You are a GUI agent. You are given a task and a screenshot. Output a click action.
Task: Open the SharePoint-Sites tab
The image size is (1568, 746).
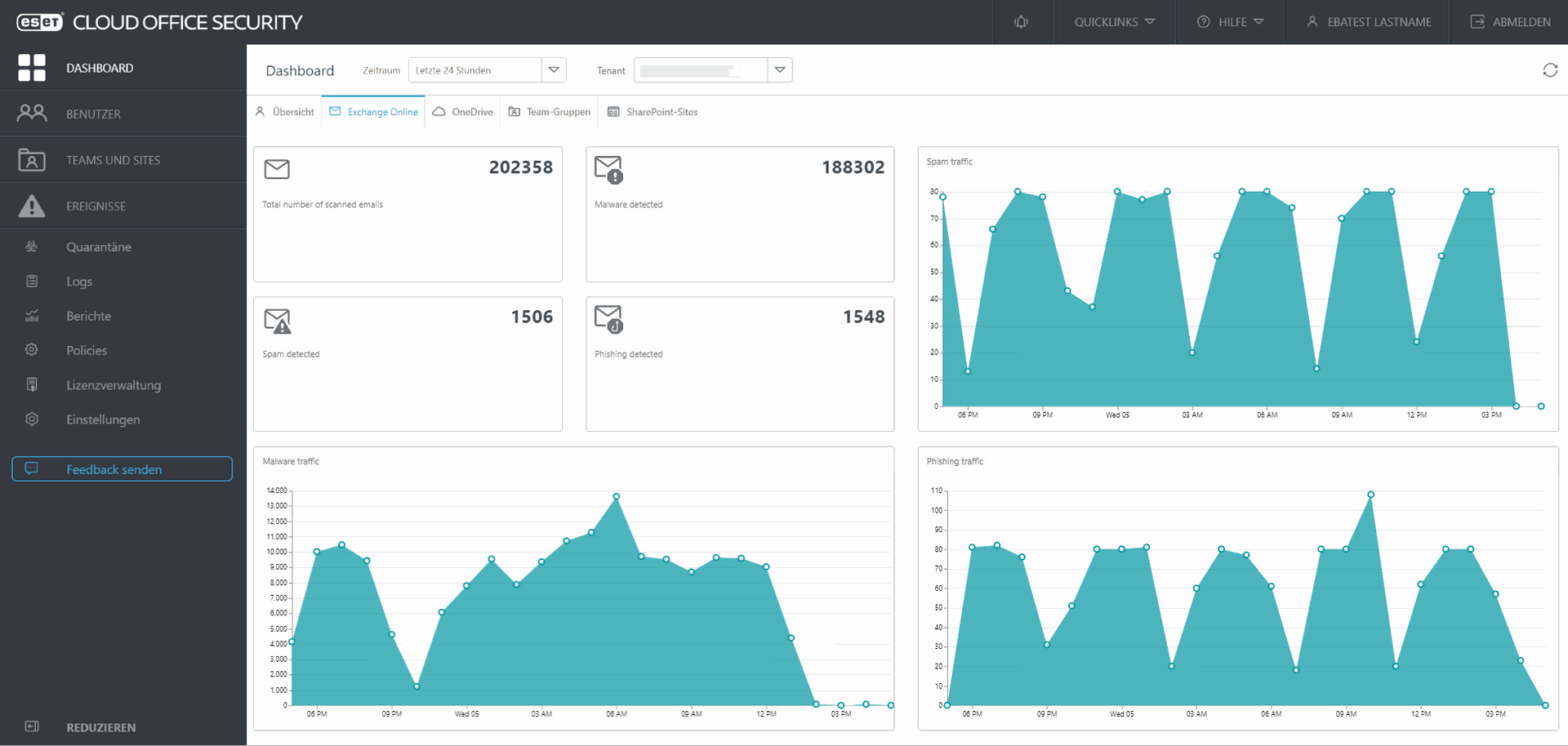653,112
